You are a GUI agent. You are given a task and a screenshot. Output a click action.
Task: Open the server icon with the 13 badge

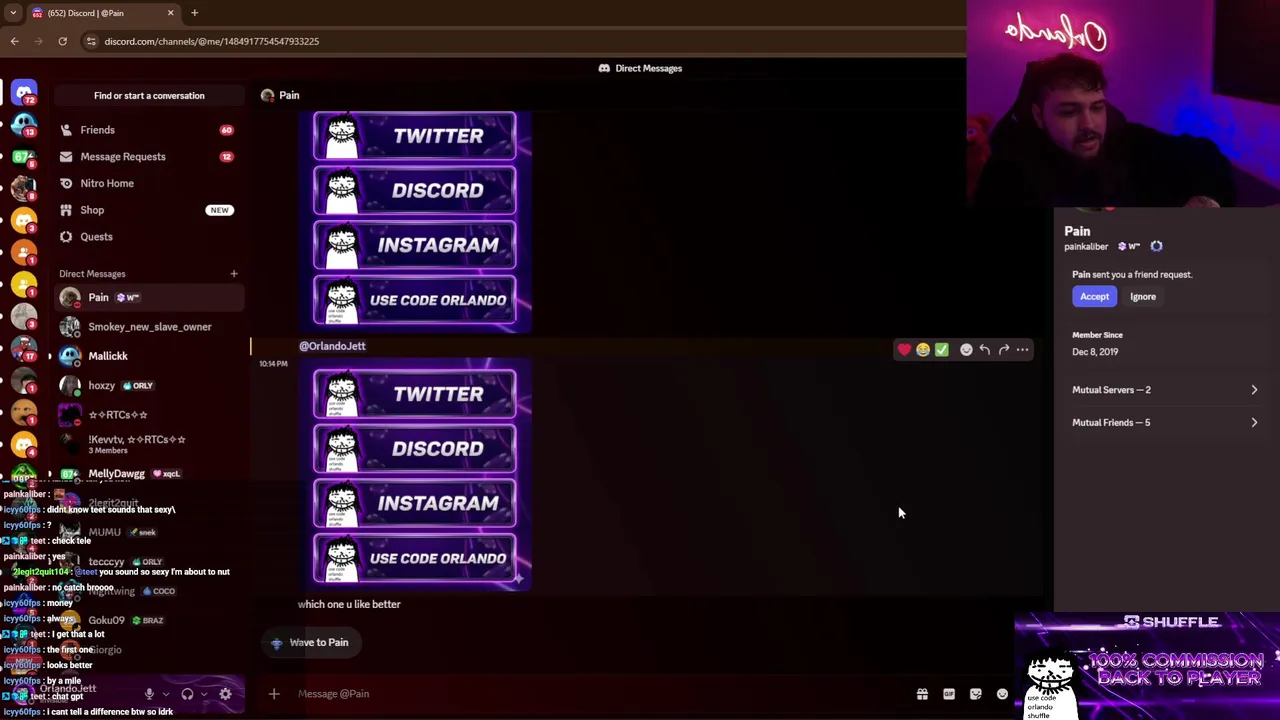click(x=24, y=125)
